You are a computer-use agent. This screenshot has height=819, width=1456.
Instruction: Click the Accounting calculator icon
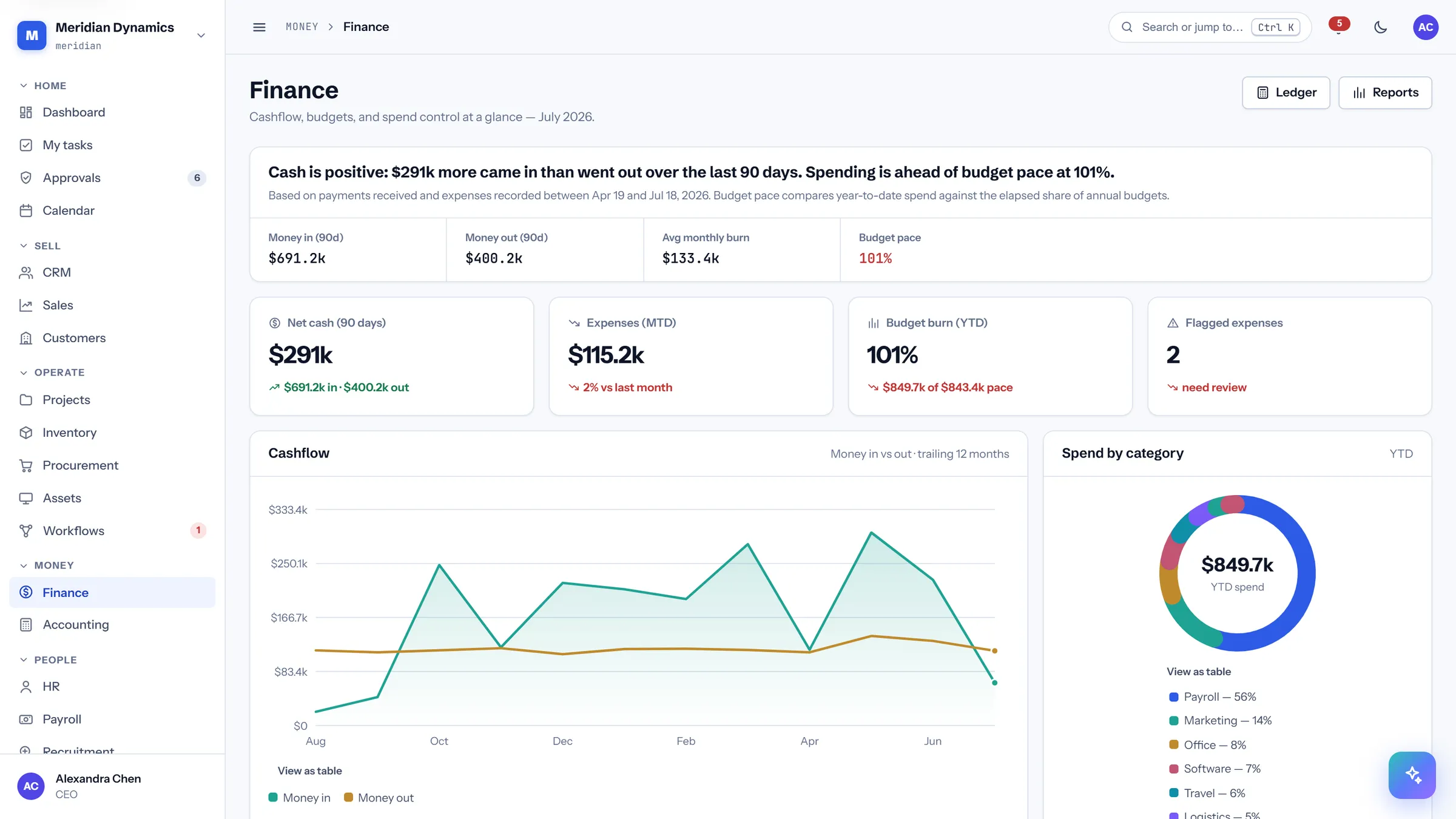coord(26,625)
